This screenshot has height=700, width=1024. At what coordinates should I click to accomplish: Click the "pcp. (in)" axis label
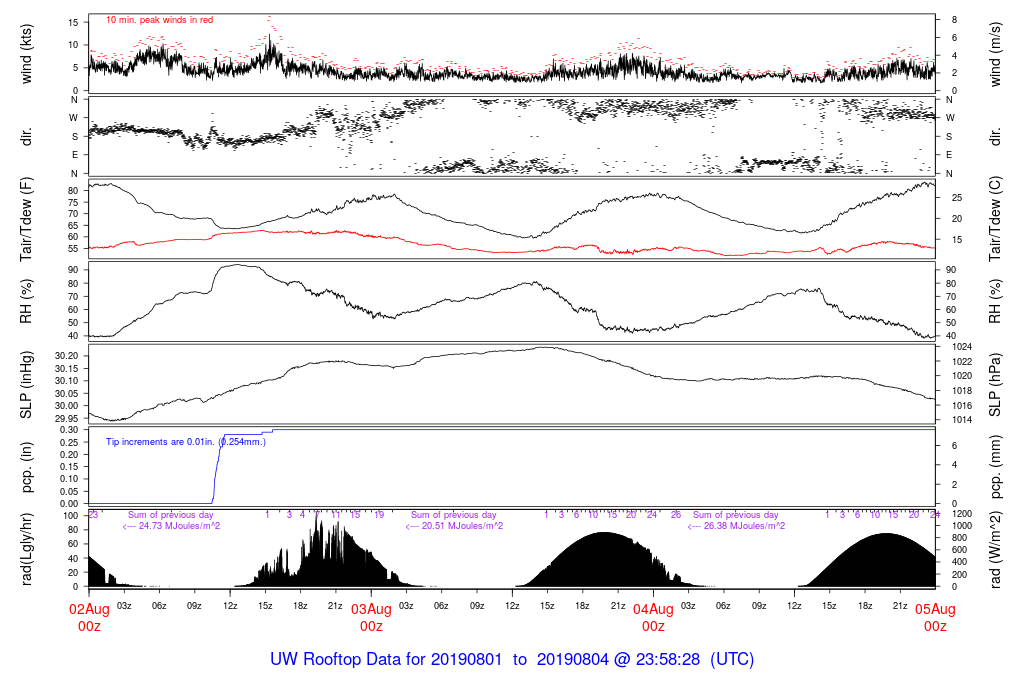pyautogui.click(x=27, y=466)
